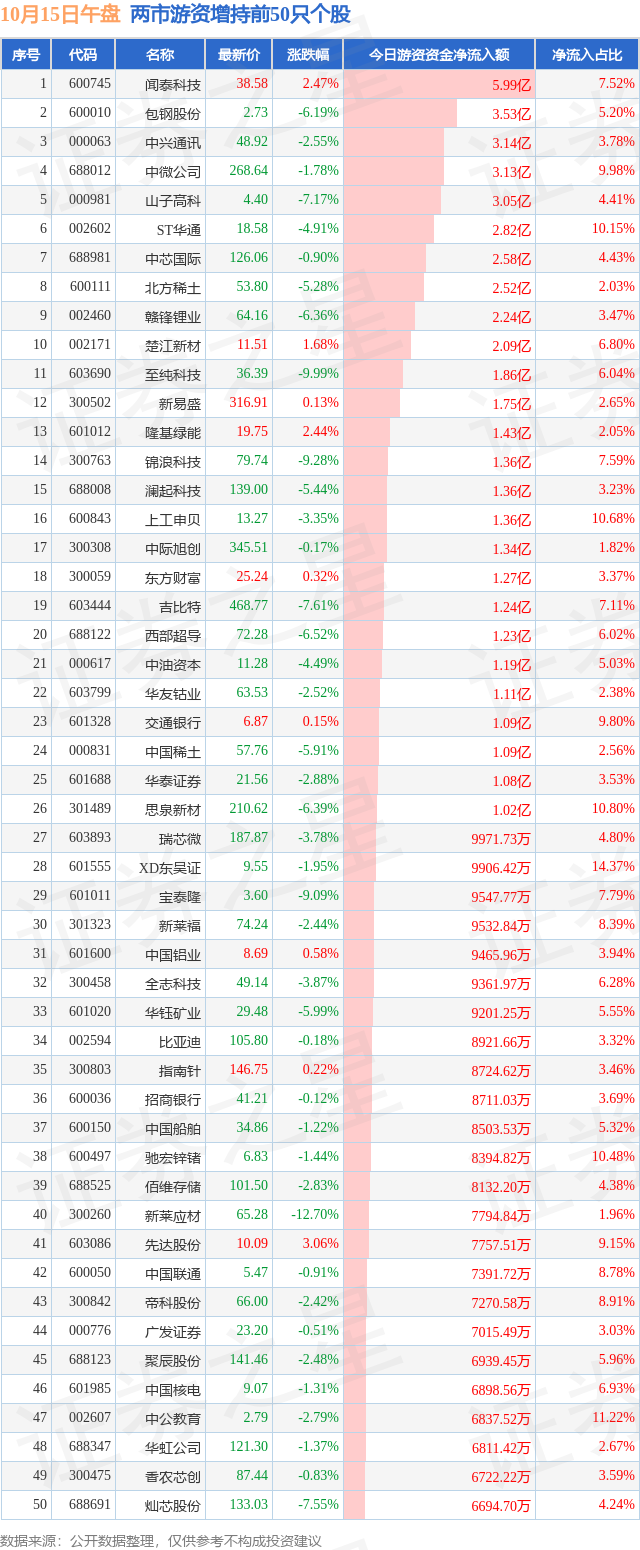Select stock code 600010
640x1550 pixels.
pos(91,113)
